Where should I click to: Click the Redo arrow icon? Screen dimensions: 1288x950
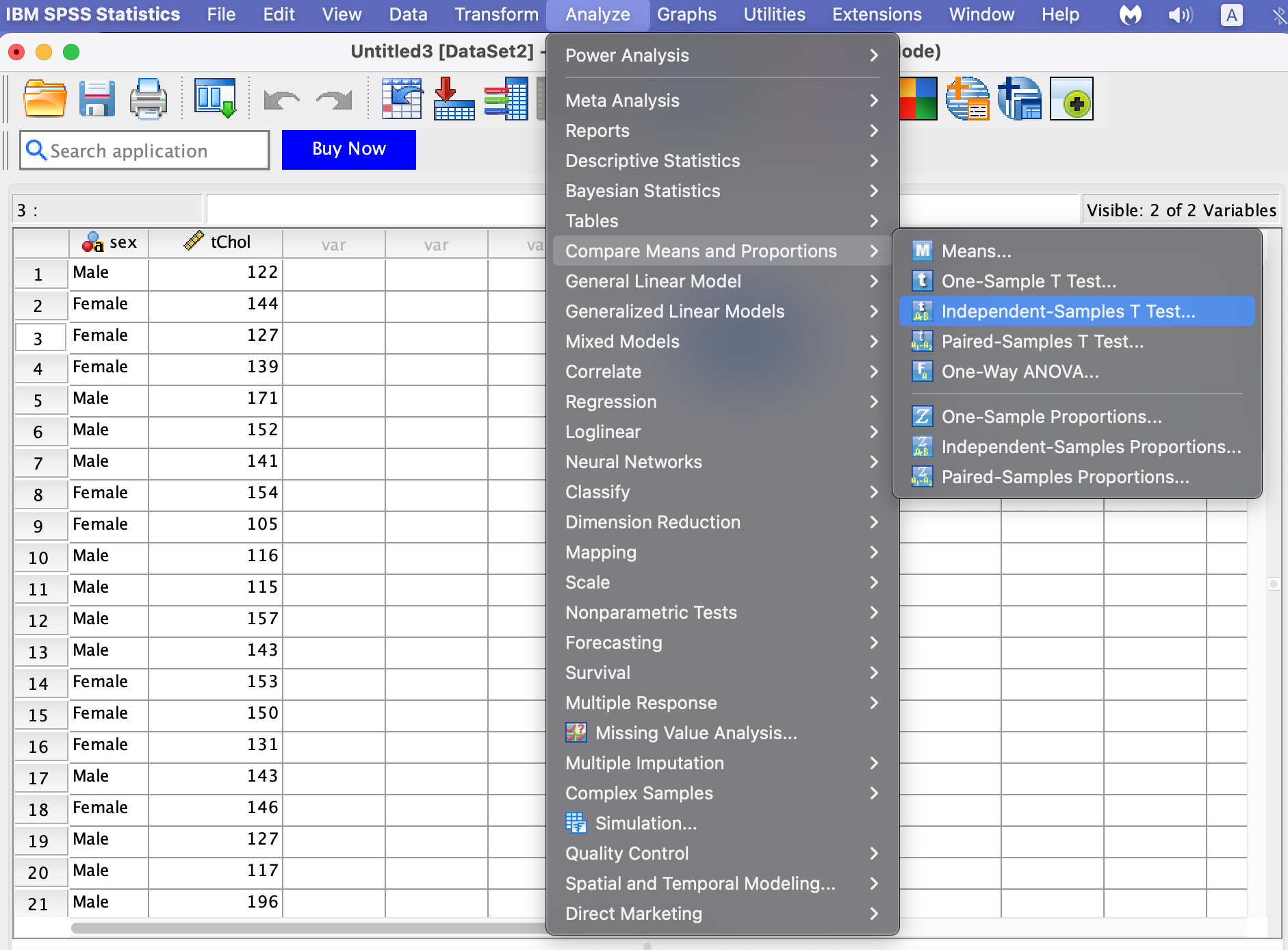[x=334, y=100]
